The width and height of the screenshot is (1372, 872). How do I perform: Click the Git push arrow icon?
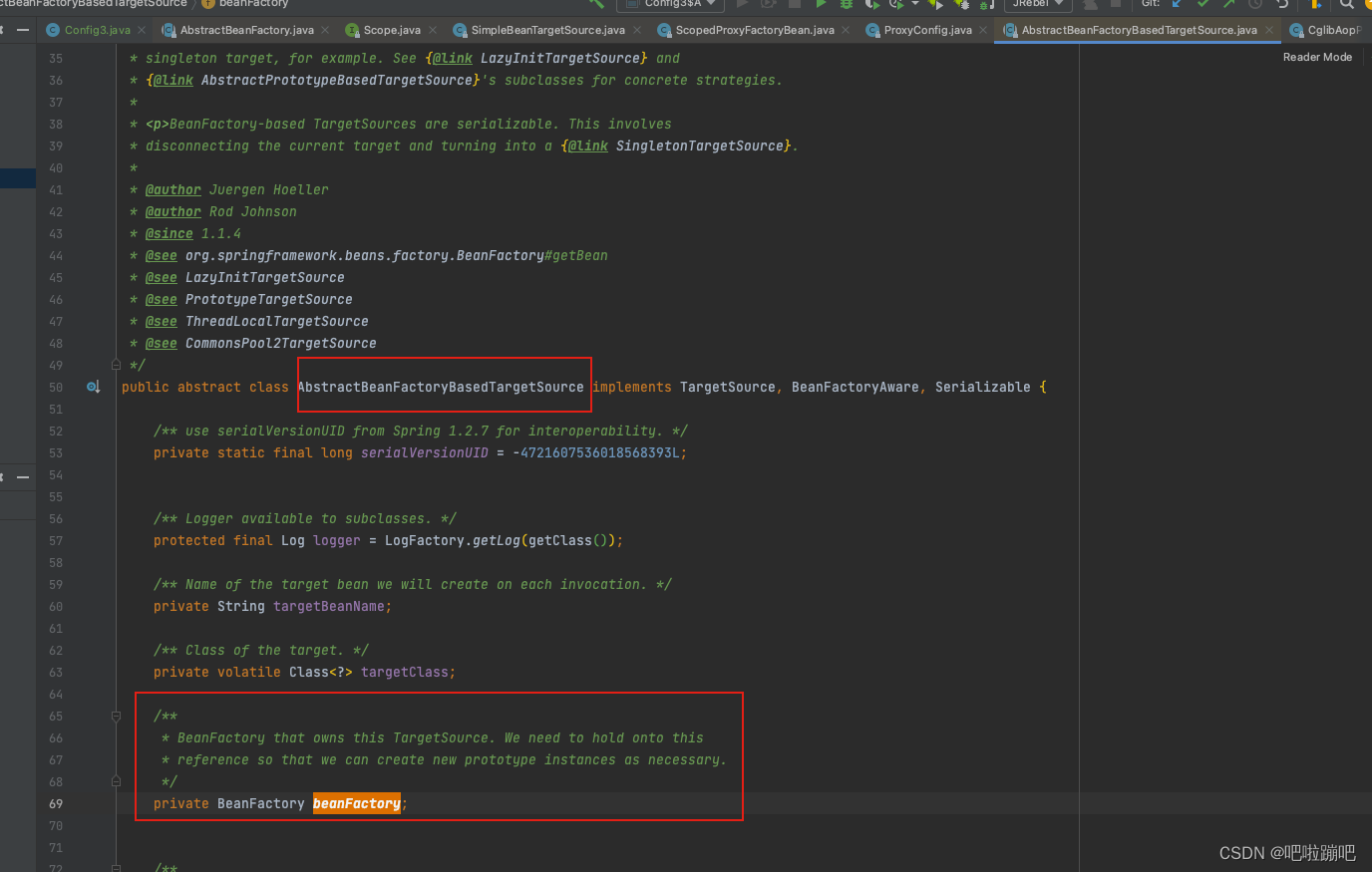[x=1228, y=4]
